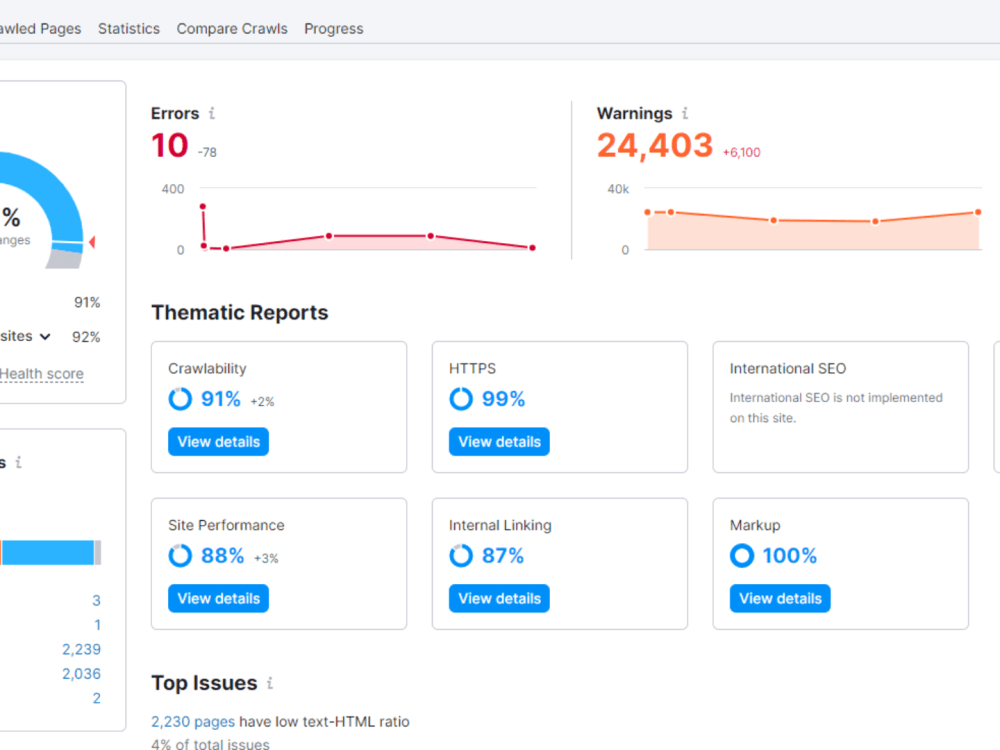Click the 92% value beside sites
The height and width of the screenshot is (750, 1000).
[x=86, y=337]
